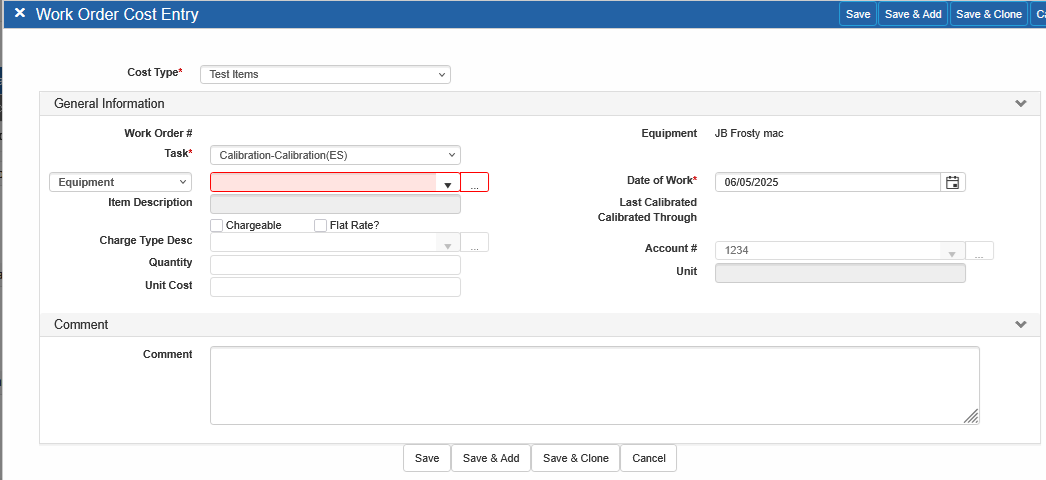Image resolution: width=1046 pixels, height=480 pixels.
Task: Click the ellipsis lookup beside equipment item field
Action: tap(475, 183)
